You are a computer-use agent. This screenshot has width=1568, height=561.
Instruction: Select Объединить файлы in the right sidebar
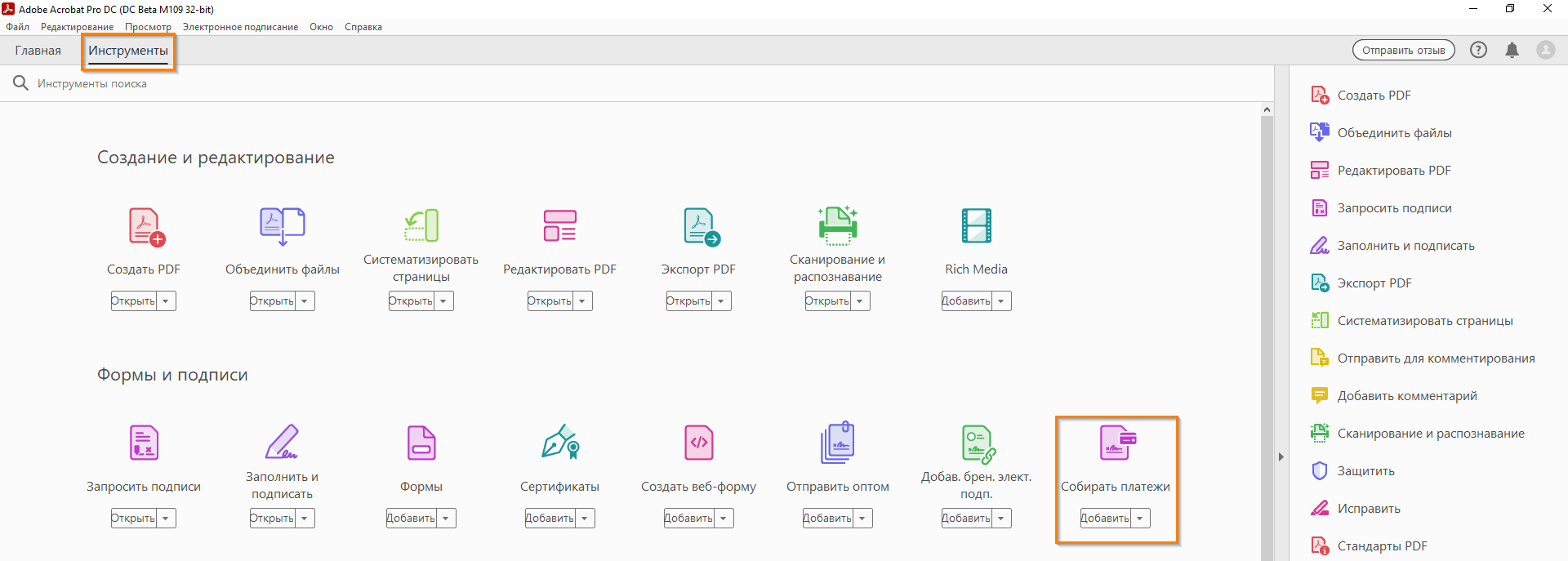pos(1382,133)
